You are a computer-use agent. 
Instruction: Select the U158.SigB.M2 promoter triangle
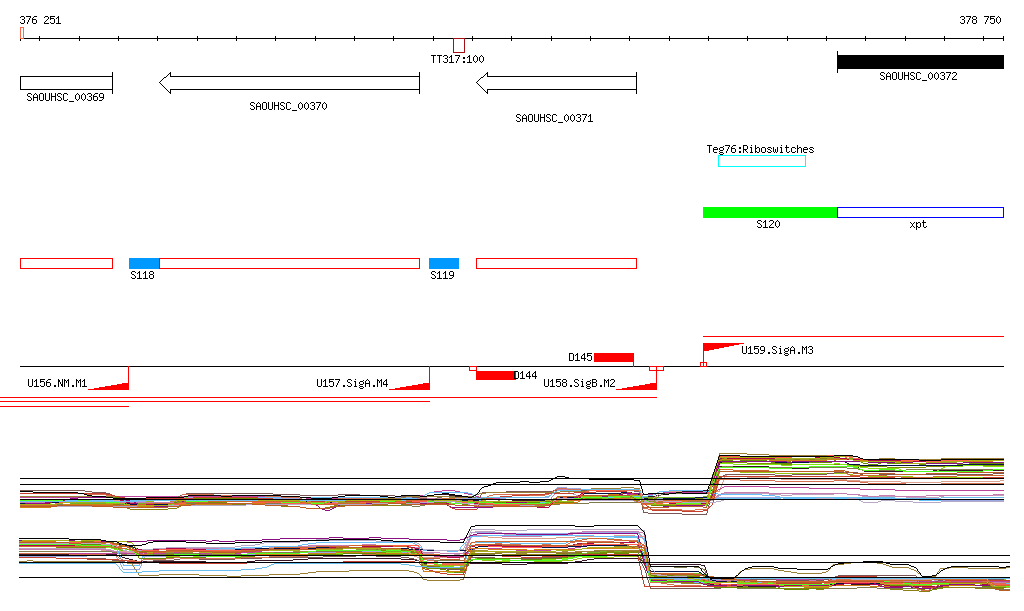(637, 386)
